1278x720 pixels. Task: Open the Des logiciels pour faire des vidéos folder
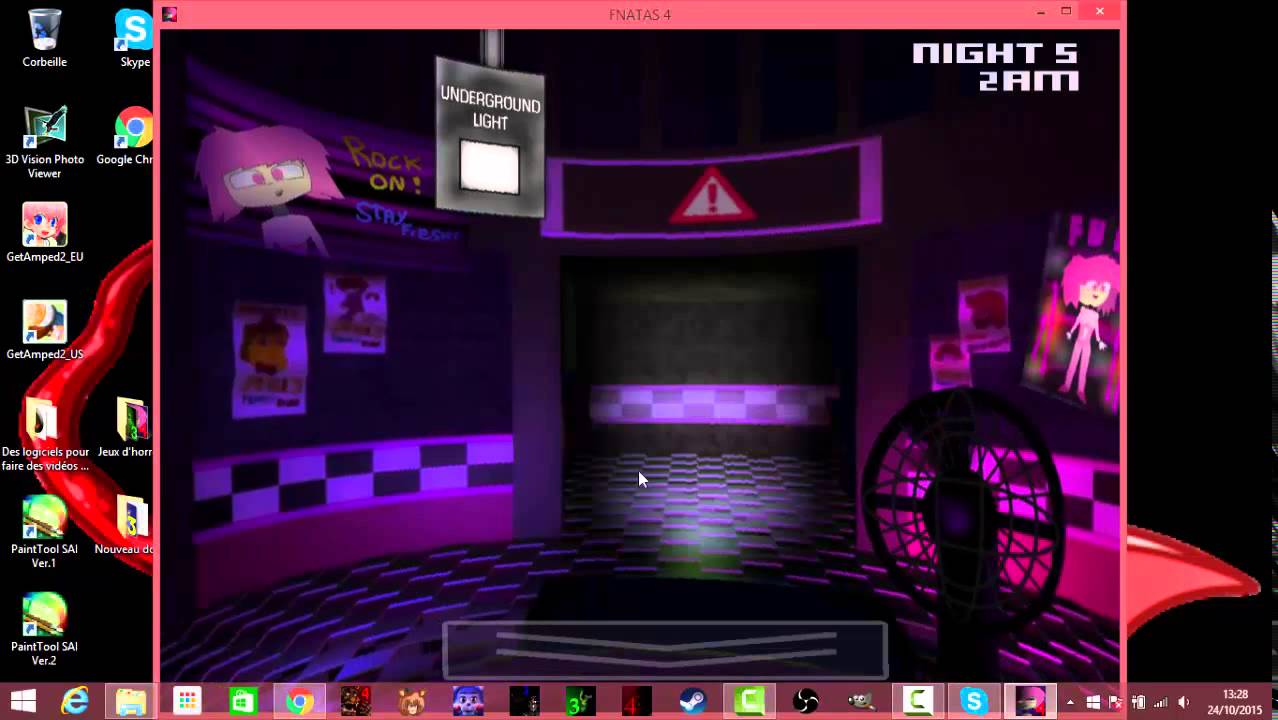(x=44, y=434)
